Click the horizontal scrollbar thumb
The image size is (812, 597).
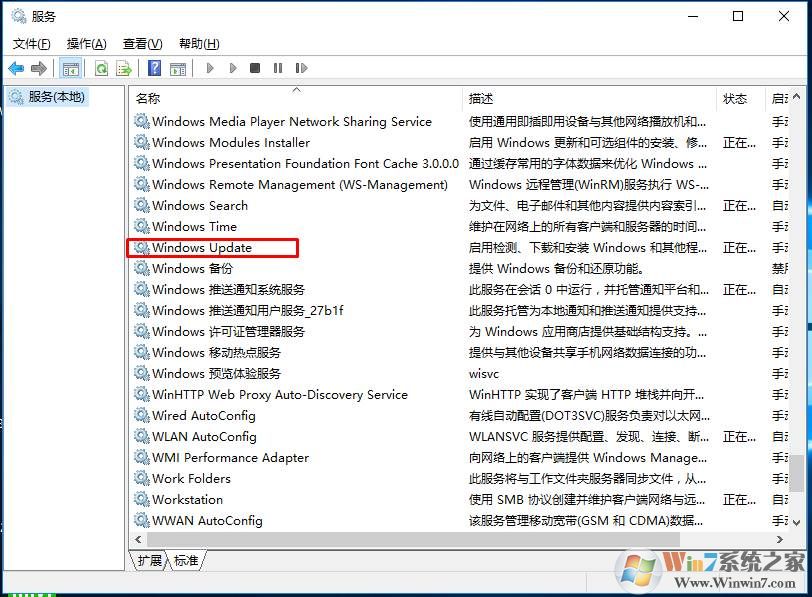(x=413, y=540)
